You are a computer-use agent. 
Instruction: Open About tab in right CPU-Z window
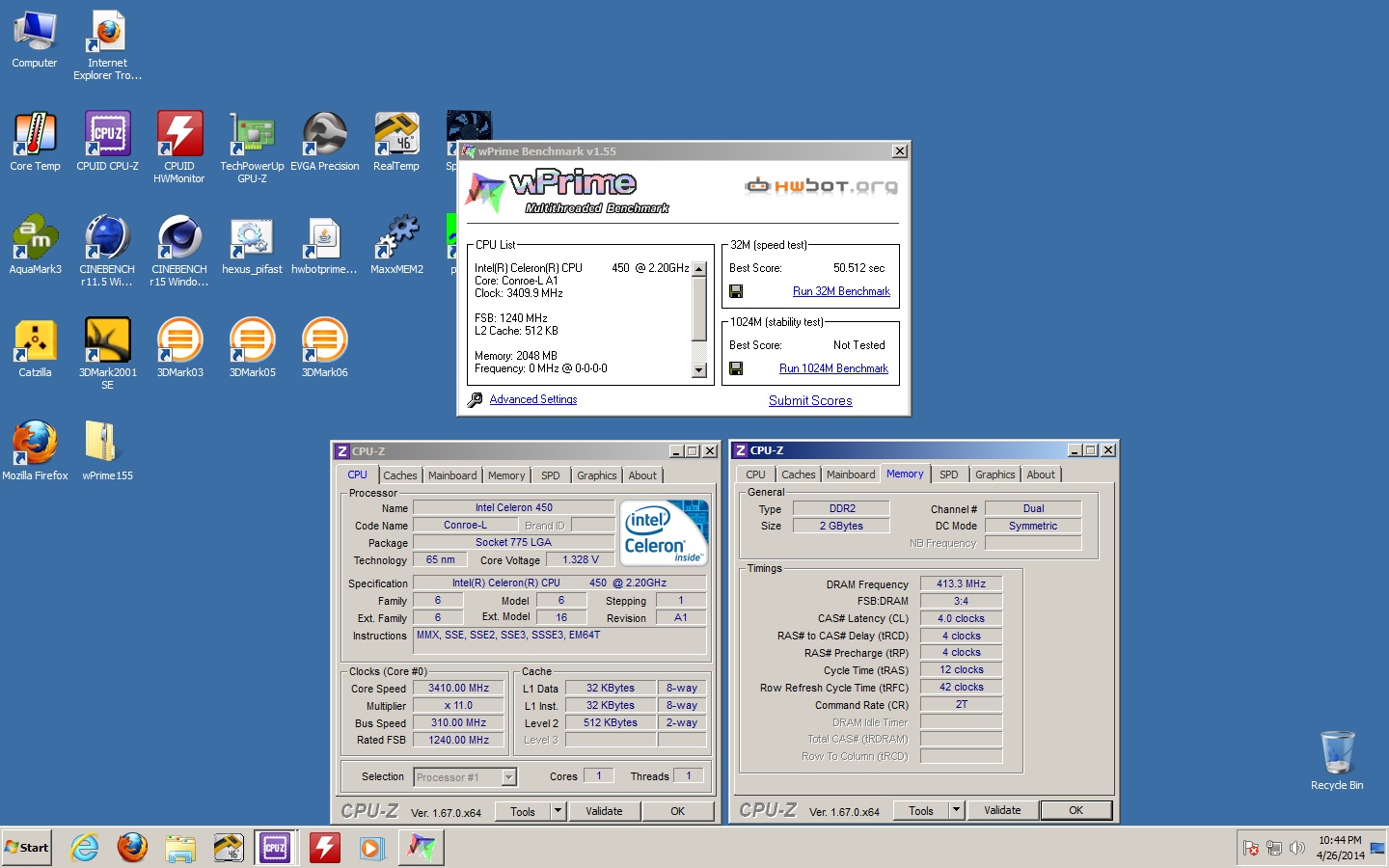(1041, 475)
